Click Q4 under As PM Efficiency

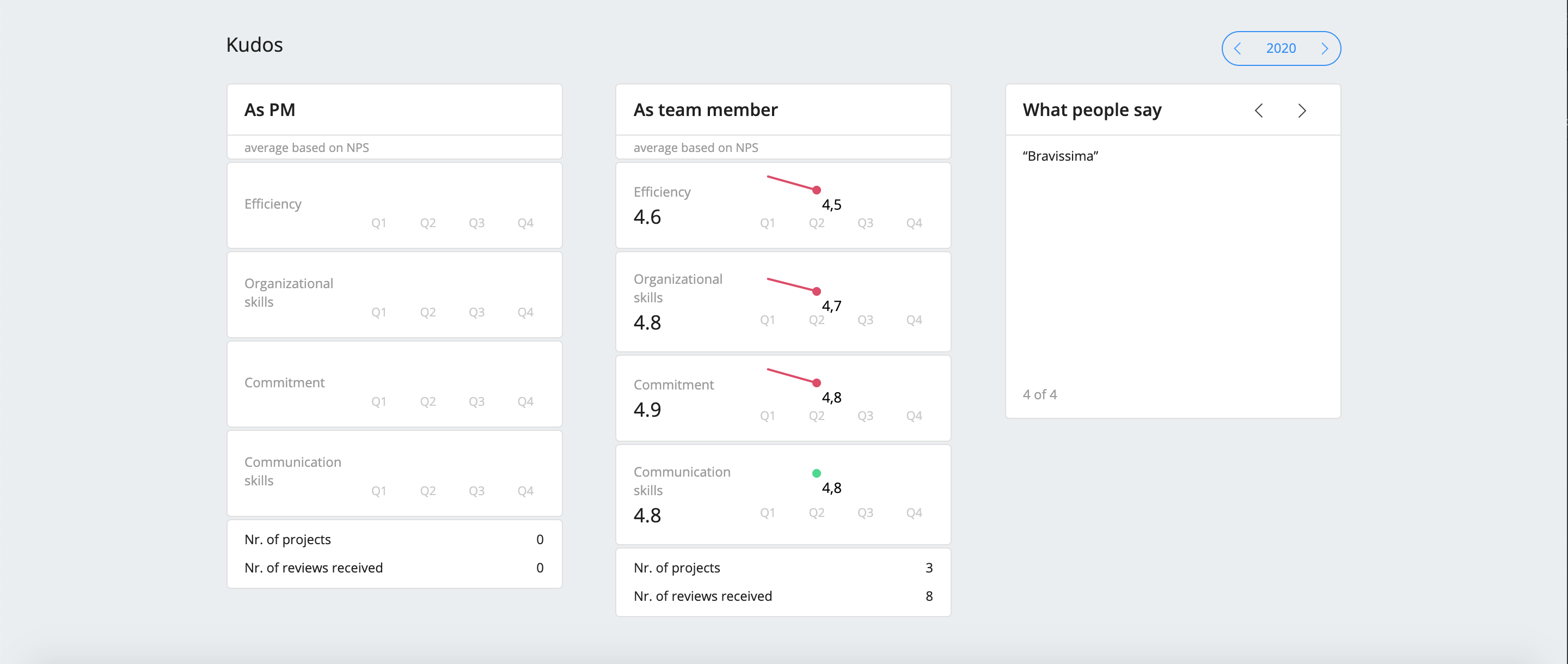click(525, 223)
